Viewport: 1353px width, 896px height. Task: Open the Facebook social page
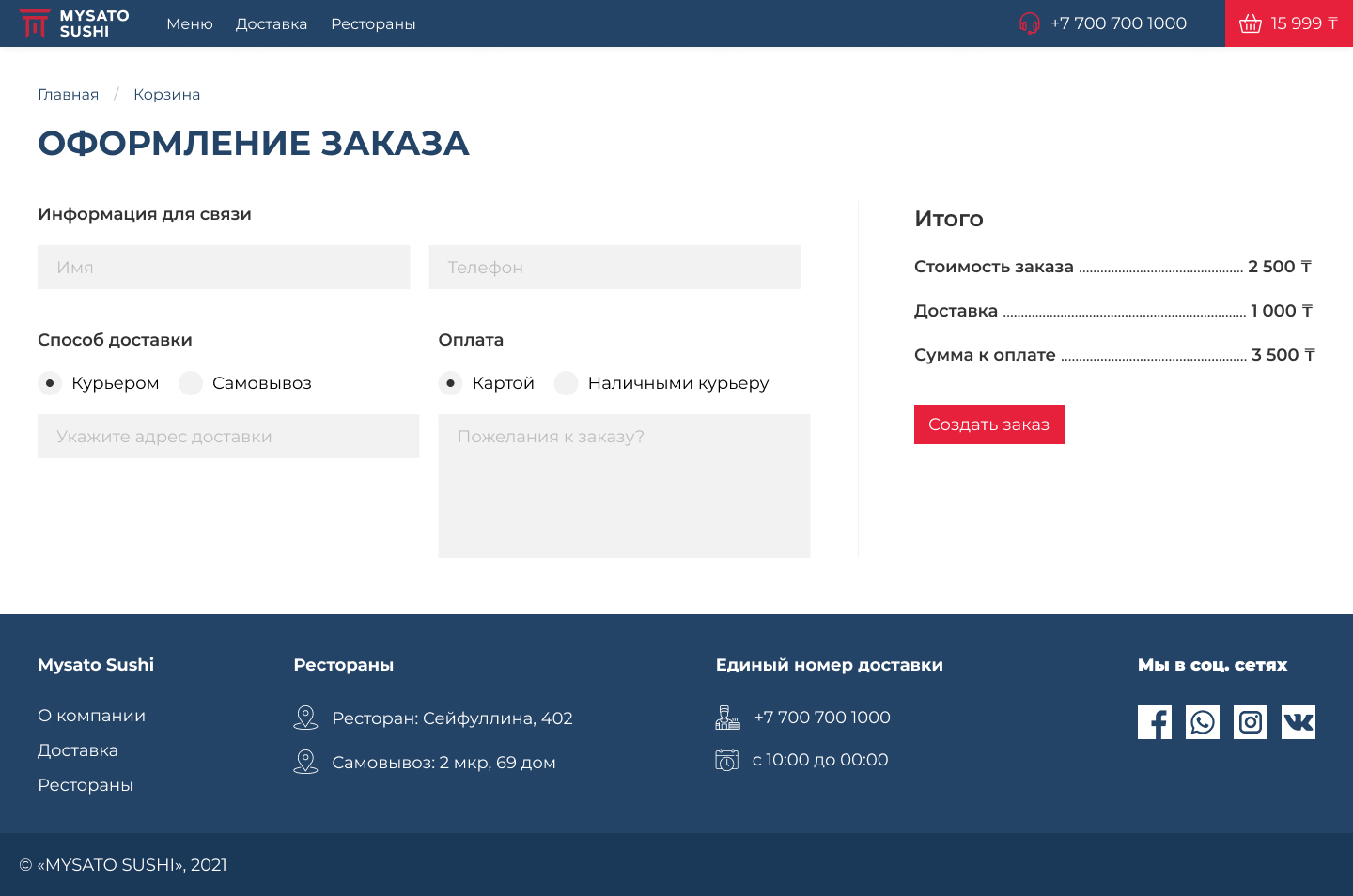pos(1154,722)
